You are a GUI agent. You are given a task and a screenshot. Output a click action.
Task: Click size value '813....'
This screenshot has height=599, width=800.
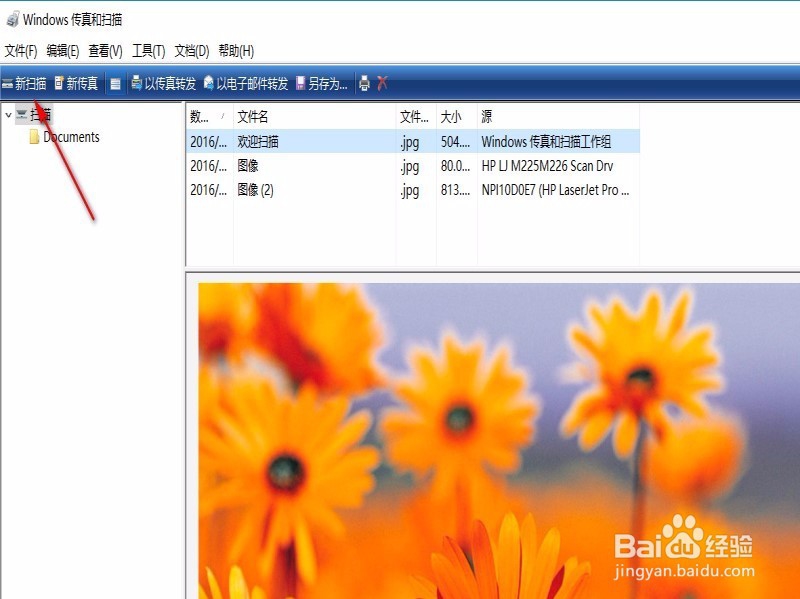pyautogui.click(x=455, y=190)
